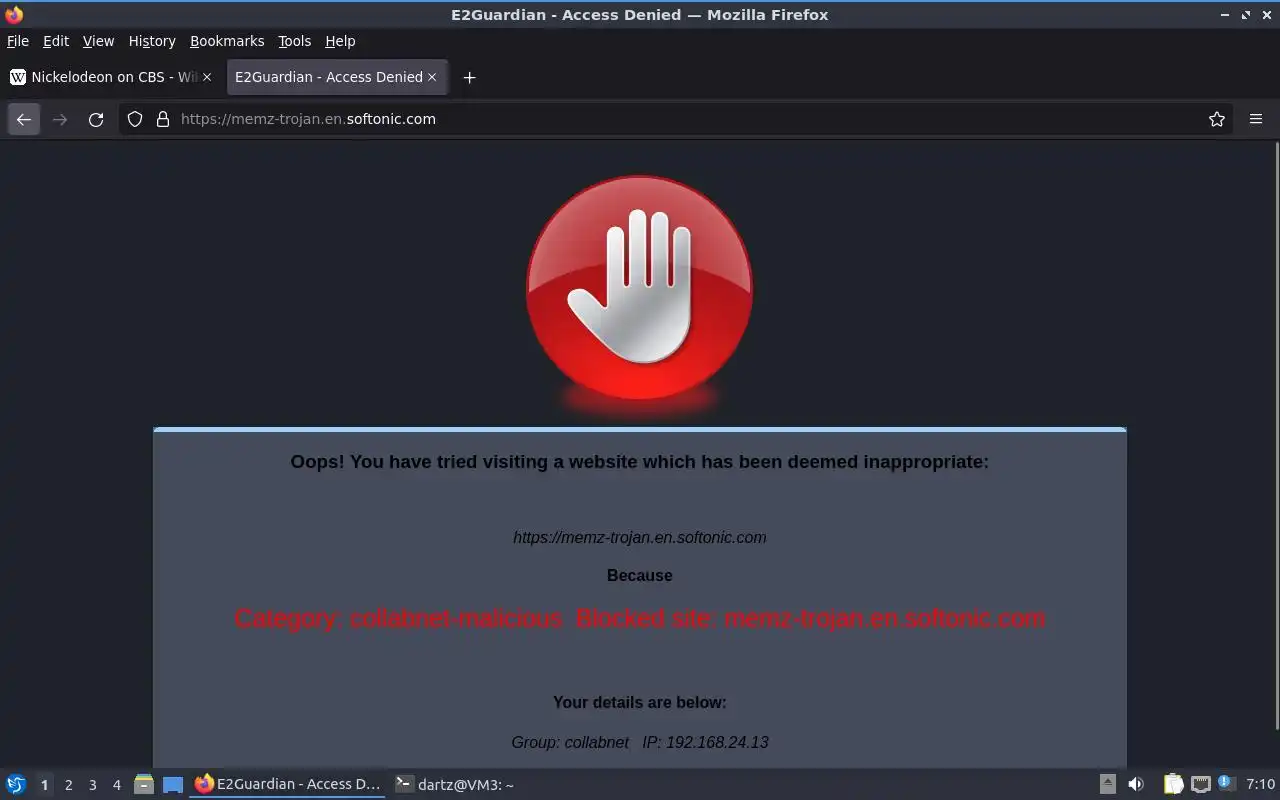Click Group collabnet IP details line
1280x800 pixels.
coord(640,742)
